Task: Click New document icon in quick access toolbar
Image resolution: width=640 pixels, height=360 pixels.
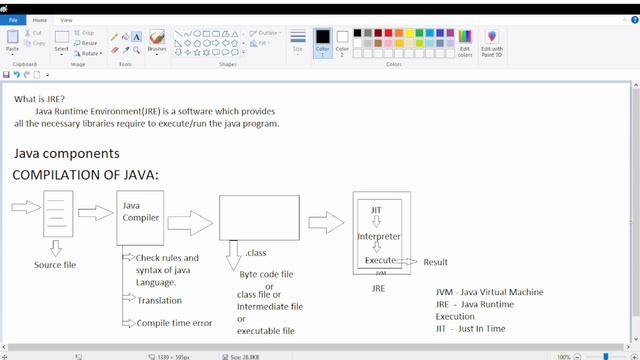Action: (x=37, y=75)
